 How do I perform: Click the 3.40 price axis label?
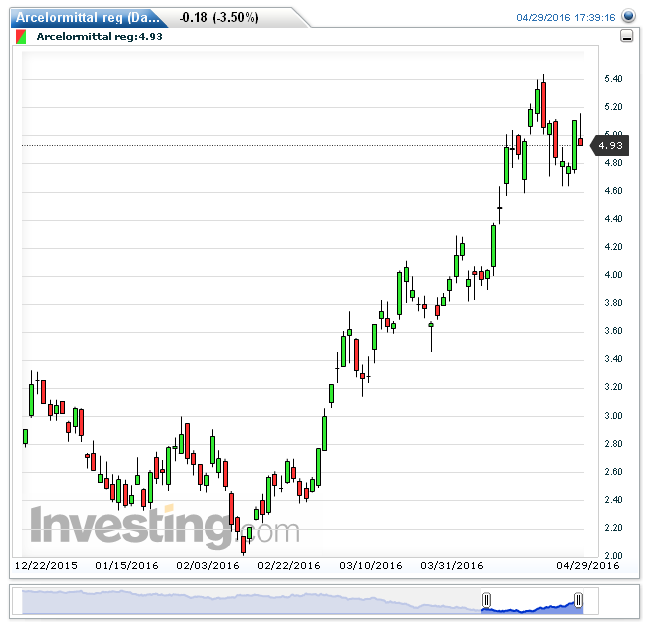coord(613,358)
